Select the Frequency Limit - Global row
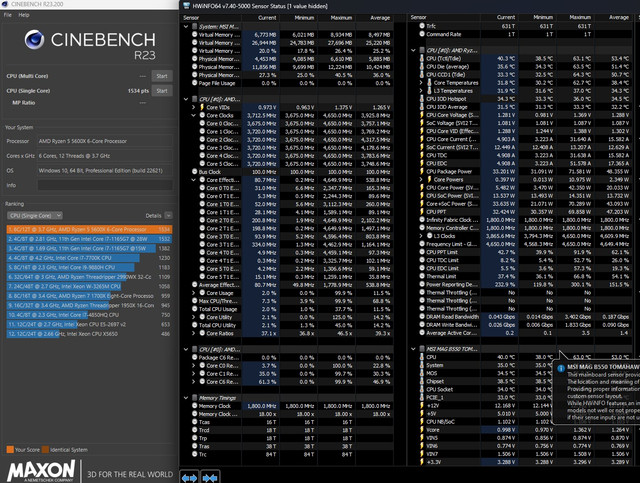The width and height of the screenshot is (640, 483). click(x=520, y=244)
